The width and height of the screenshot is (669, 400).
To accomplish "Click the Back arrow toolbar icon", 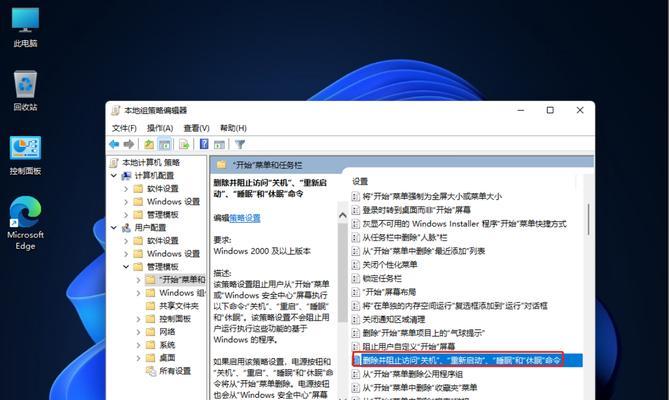I will click(114, 145).
